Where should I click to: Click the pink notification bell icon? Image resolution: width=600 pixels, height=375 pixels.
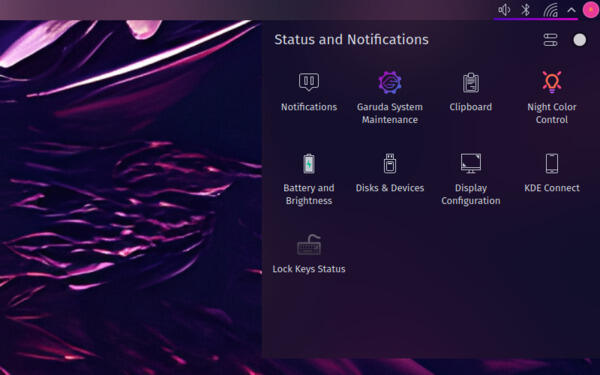[591, 10]
